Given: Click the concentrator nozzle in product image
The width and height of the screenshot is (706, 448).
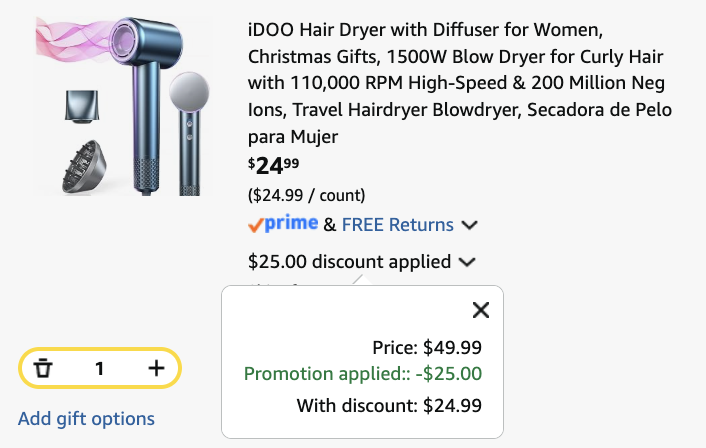Looking at the screenshot, I should click(x=82, y=106).
